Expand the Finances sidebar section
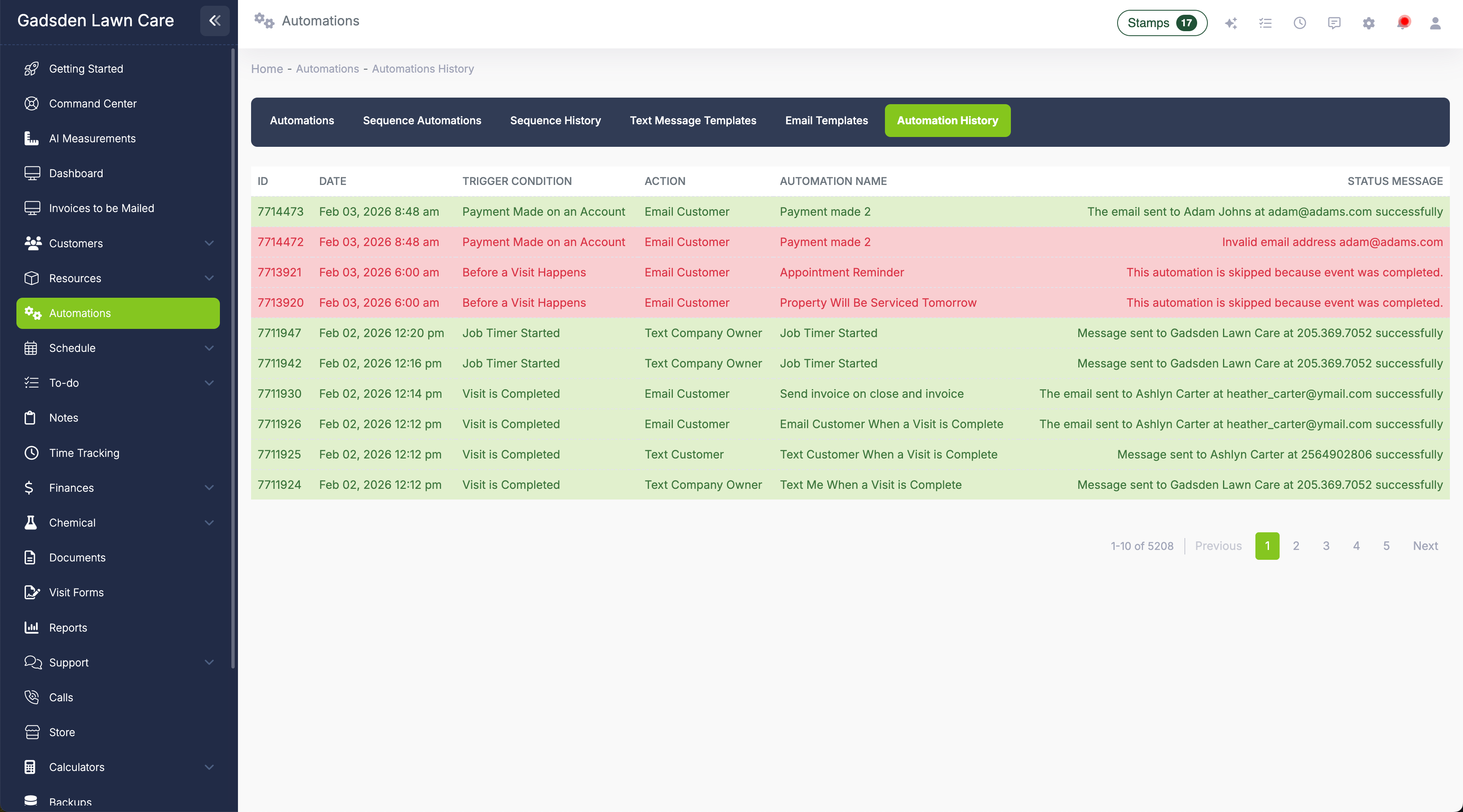The width and height of the screenshot is (1463, 812). [x=208, y=488]
